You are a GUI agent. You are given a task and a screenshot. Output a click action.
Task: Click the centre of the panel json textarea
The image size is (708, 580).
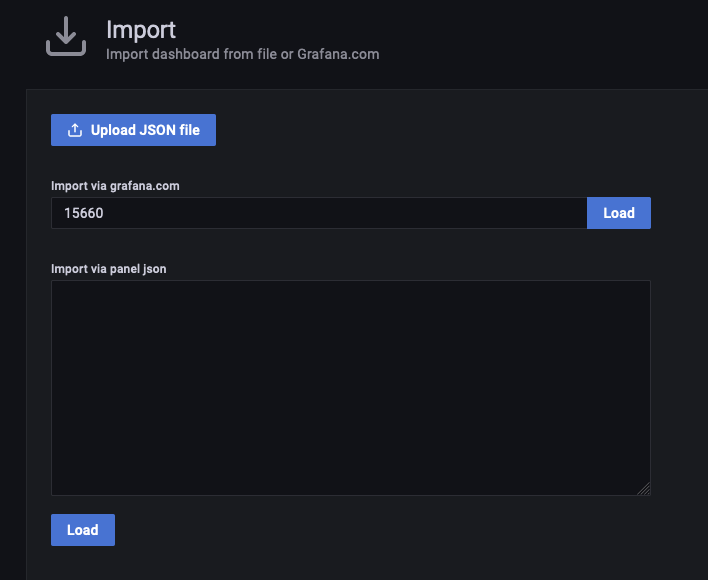pyautogui.click(x=350, y=388)
